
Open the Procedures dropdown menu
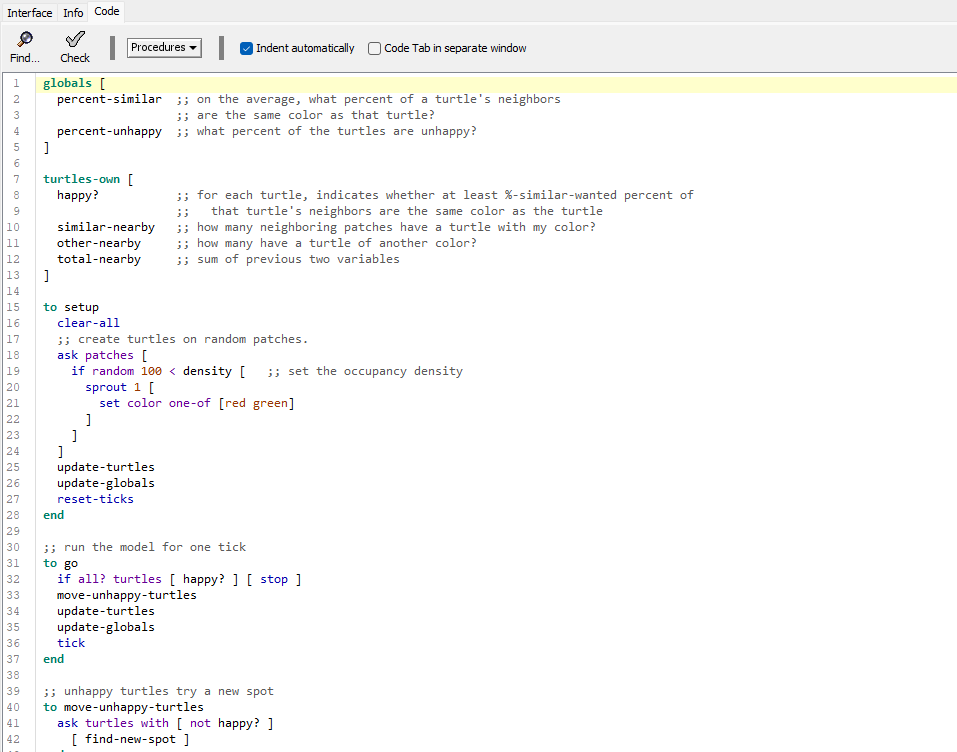(165, 47)
